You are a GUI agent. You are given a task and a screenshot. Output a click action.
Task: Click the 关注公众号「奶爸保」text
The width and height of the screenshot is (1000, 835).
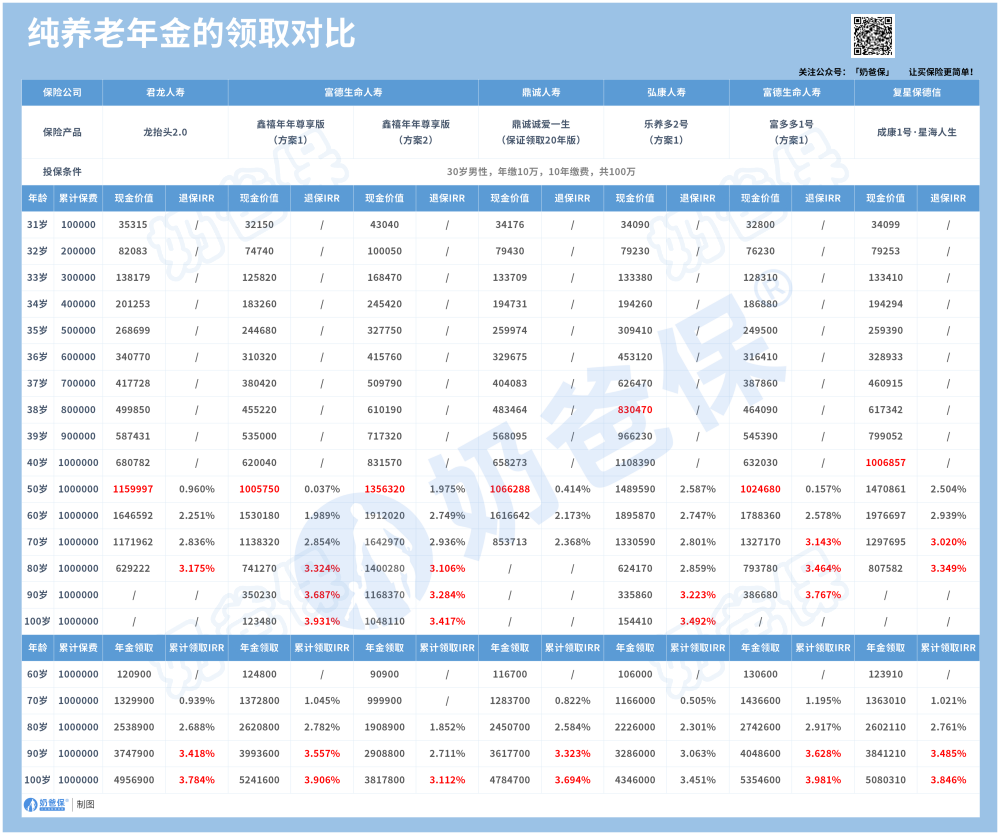click(844, 72)
